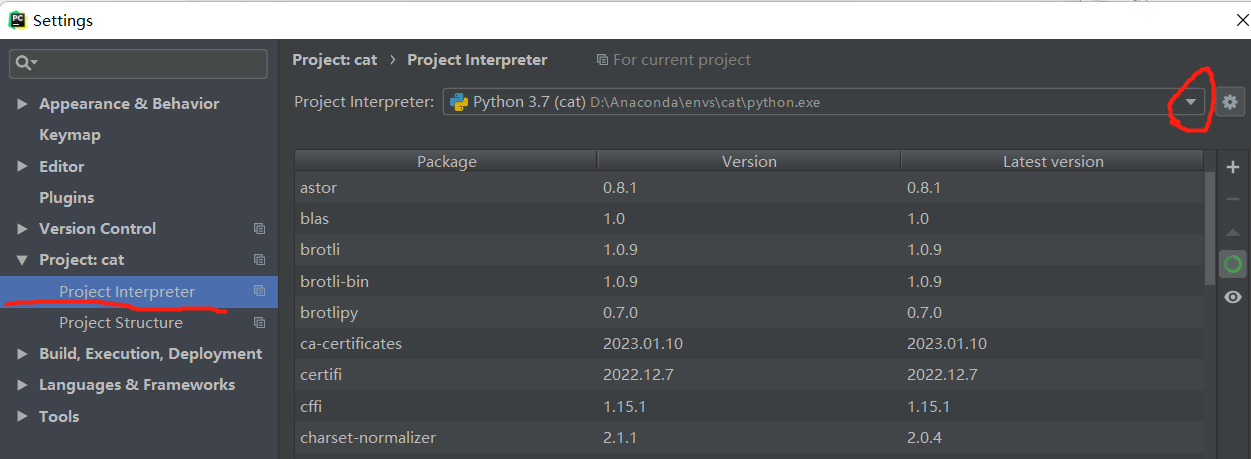This screenshot has width=1251, height=459.
Task: Click the upgrade package arrow icon
Action: (x=1233, y=233)
